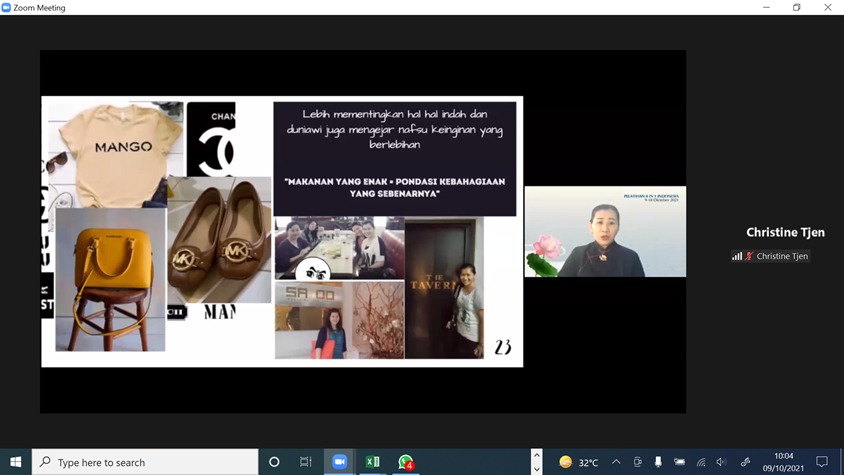Open the microphone tray icon

(x=658, y=462)
